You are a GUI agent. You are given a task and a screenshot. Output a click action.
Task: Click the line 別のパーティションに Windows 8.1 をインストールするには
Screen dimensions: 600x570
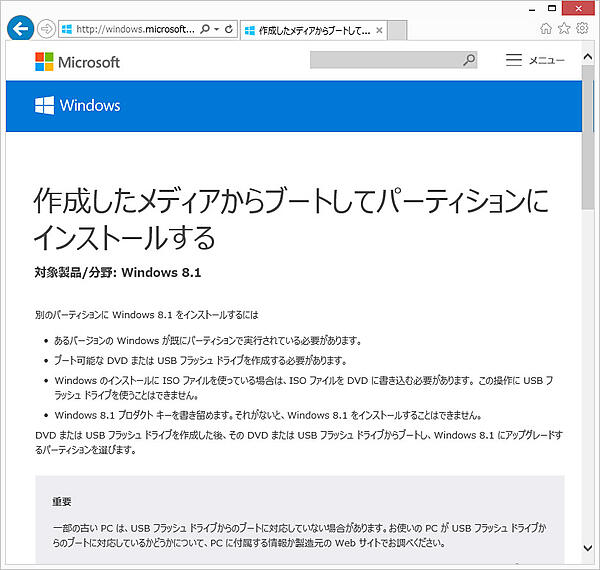point(147,315)
